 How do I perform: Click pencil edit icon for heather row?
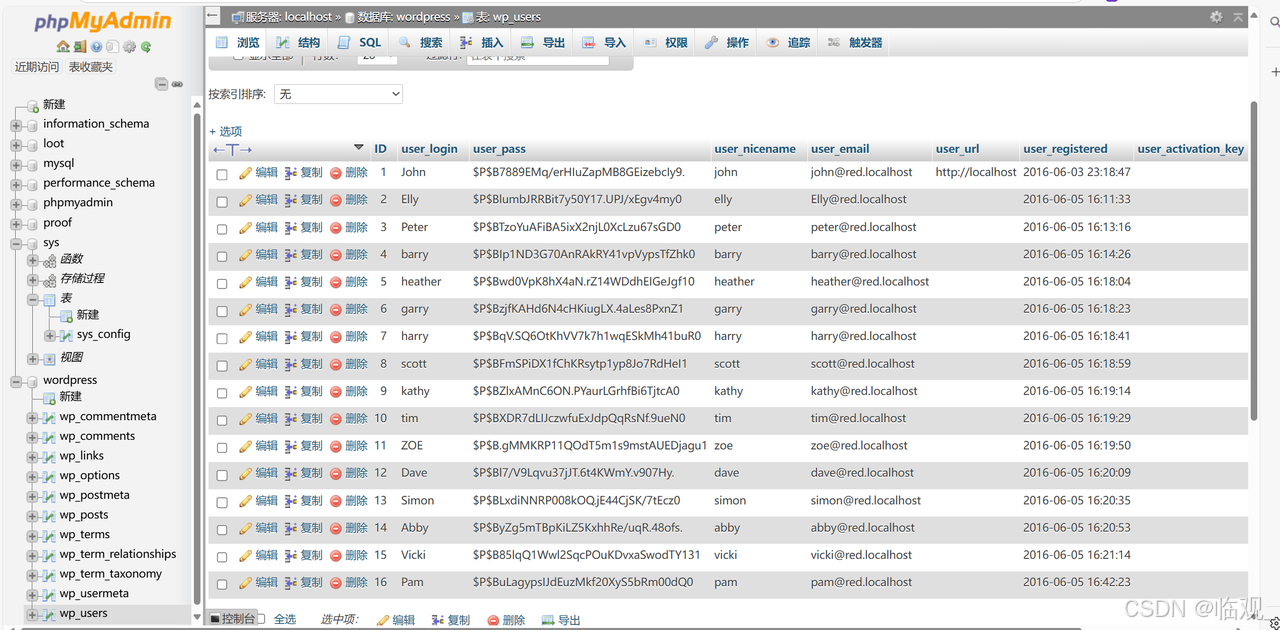[246, 282]
